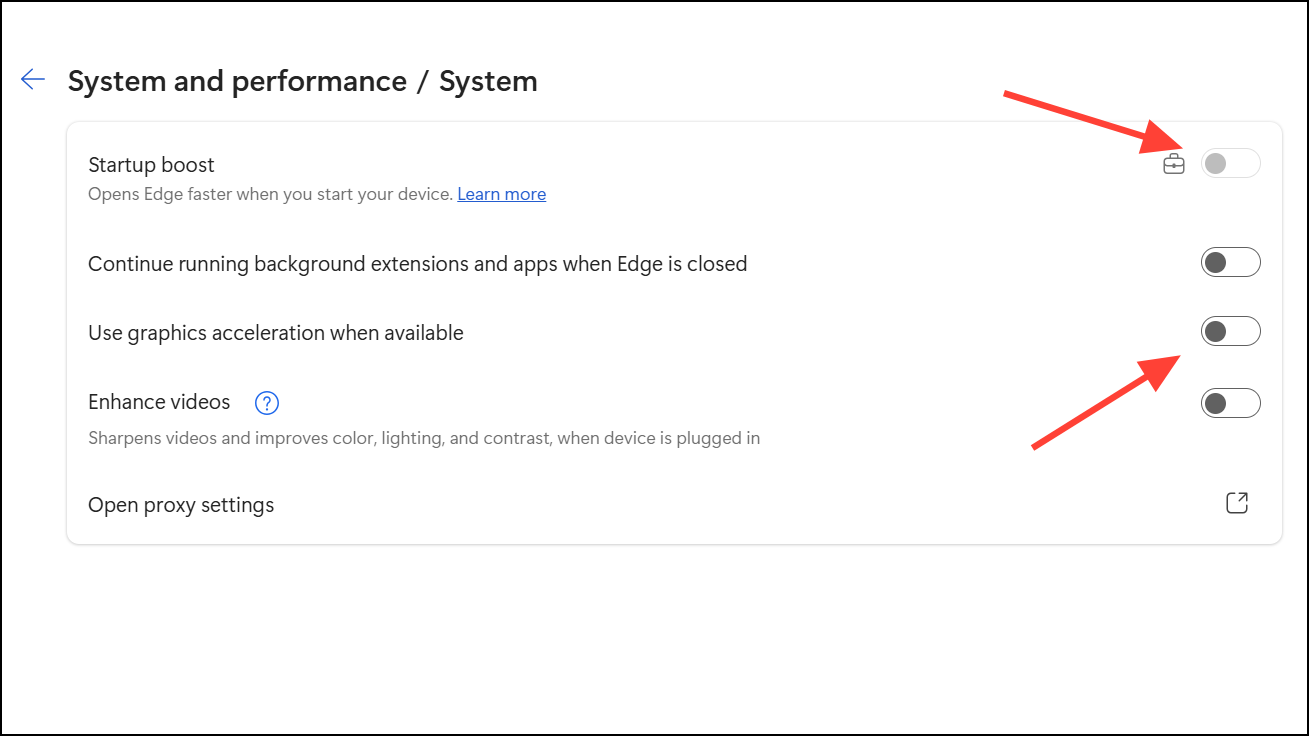
Task: Click the external link icon for proxy settings
Action: coord(1237,503)
